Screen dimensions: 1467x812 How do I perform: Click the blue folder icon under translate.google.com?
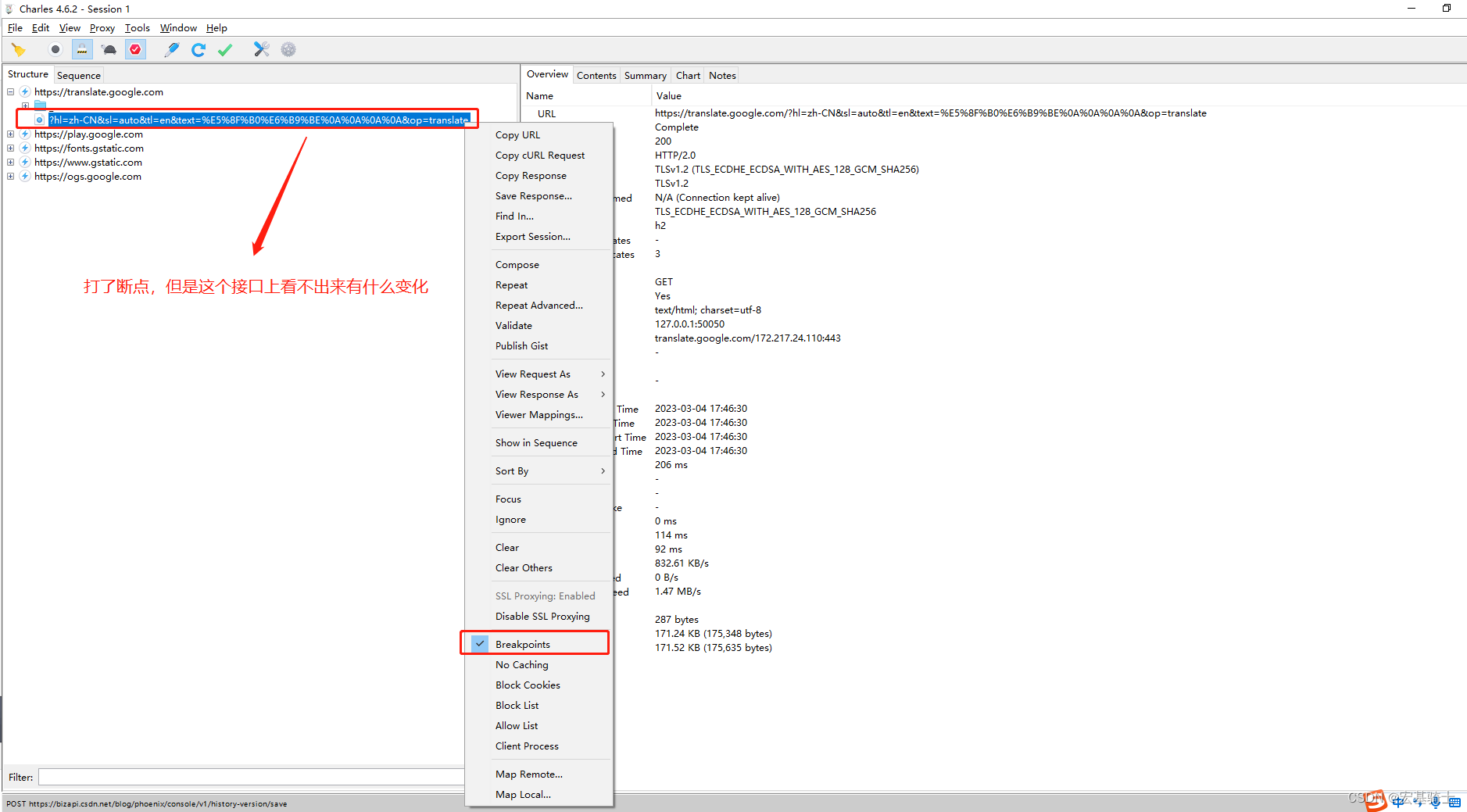click(x=40, y=105)
